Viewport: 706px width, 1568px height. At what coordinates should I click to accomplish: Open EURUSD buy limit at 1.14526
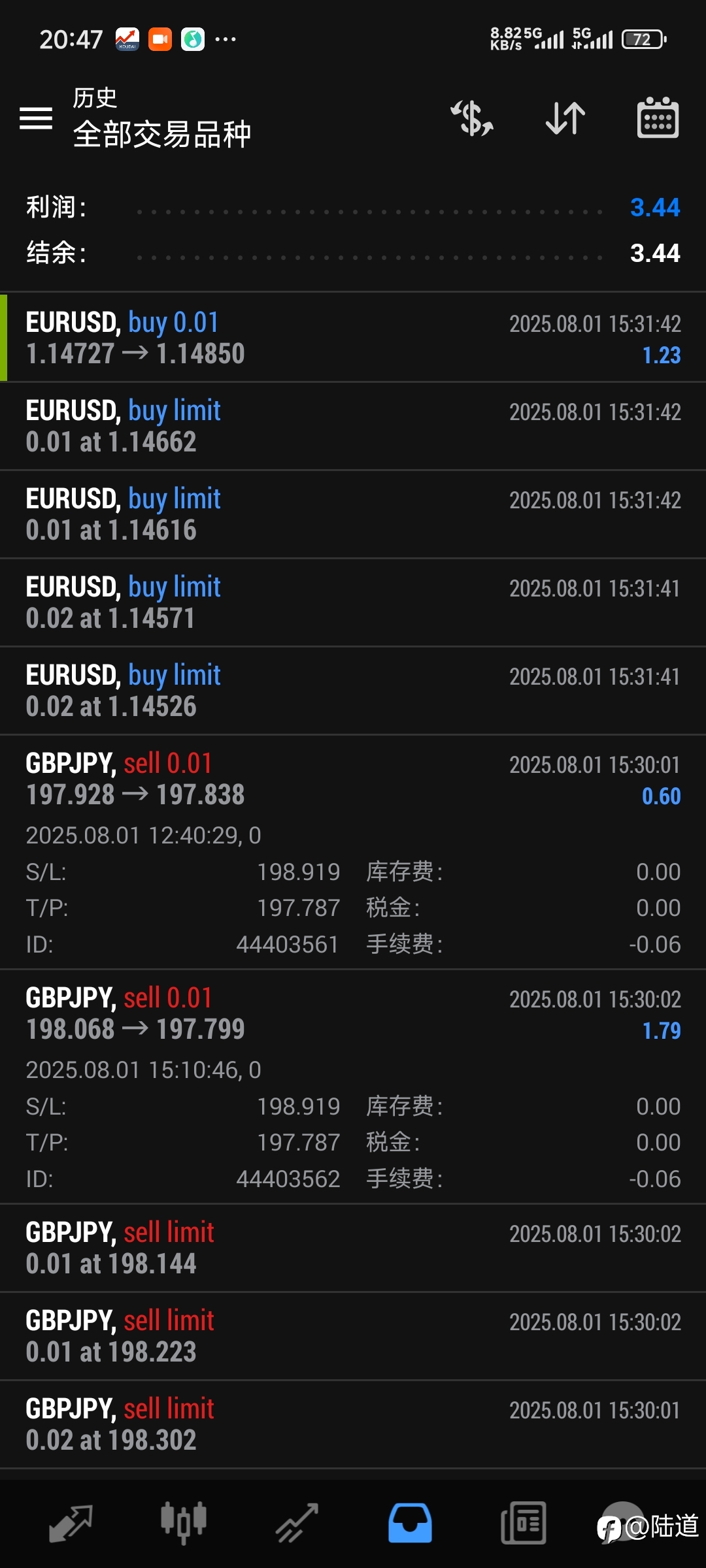click(353, 691)
